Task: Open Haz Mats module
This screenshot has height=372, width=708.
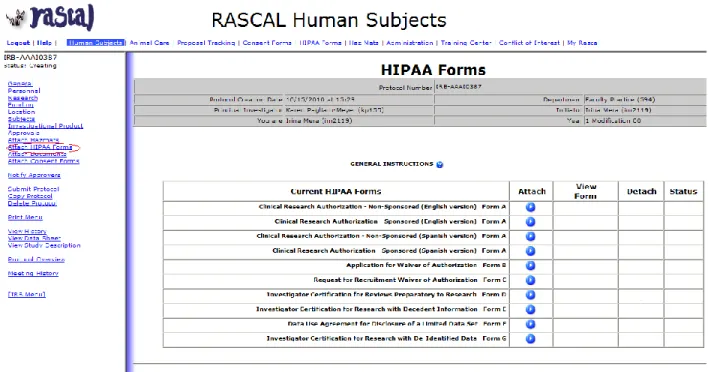Action: 363,43
